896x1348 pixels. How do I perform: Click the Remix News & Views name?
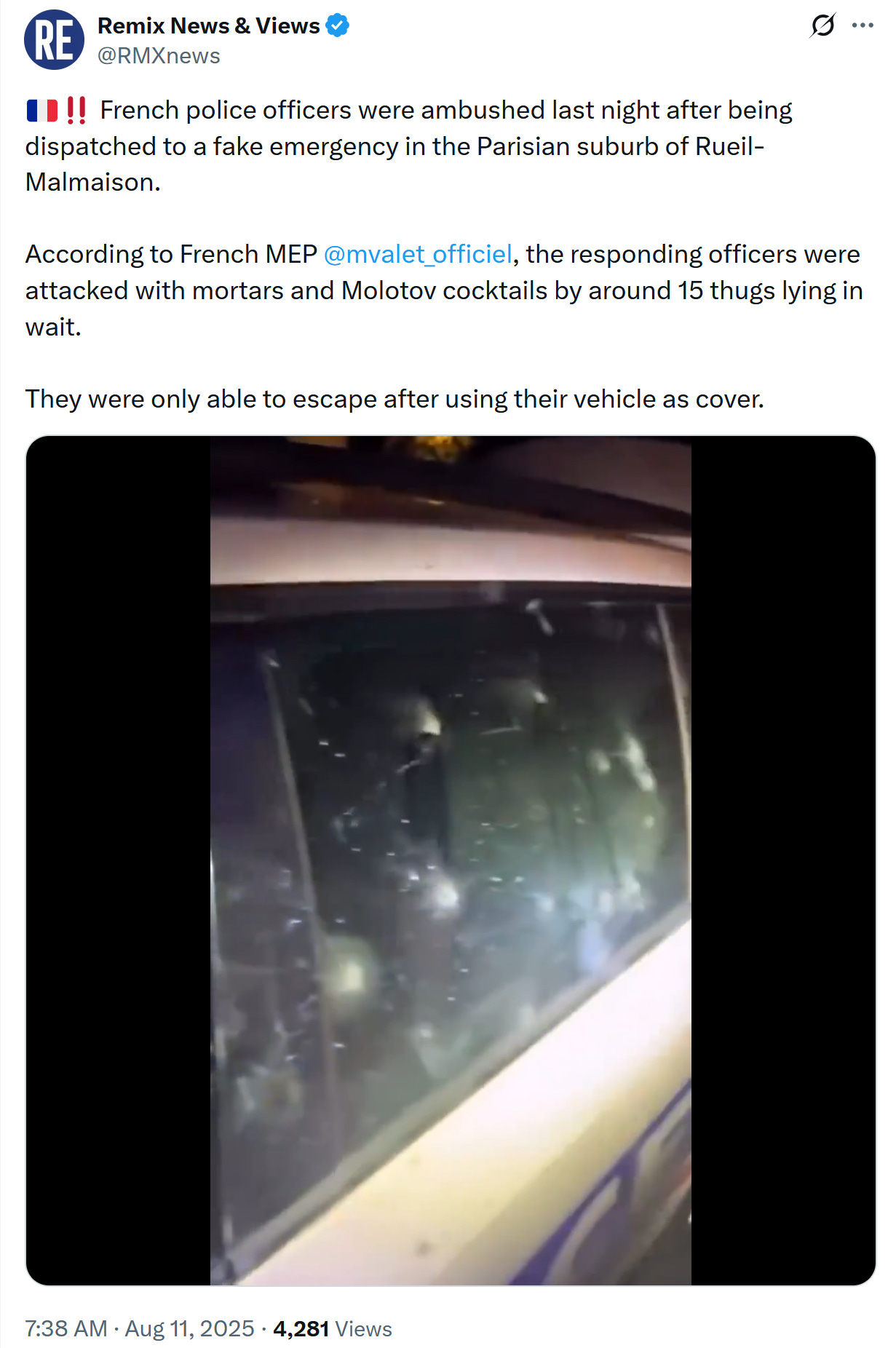click(x=209, y=26)
